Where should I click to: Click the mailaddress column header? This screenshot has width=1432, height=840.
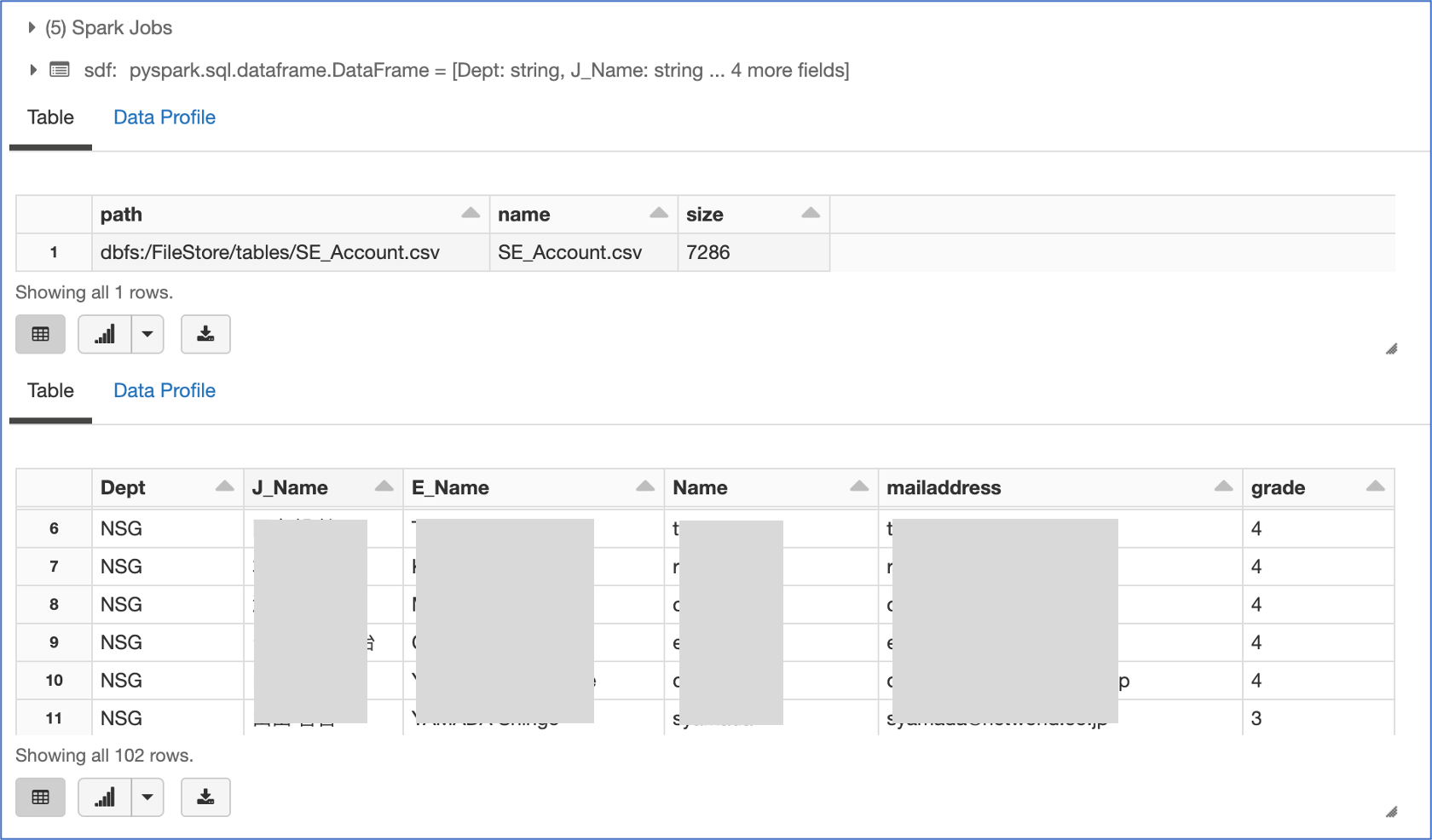[1060, 488]
